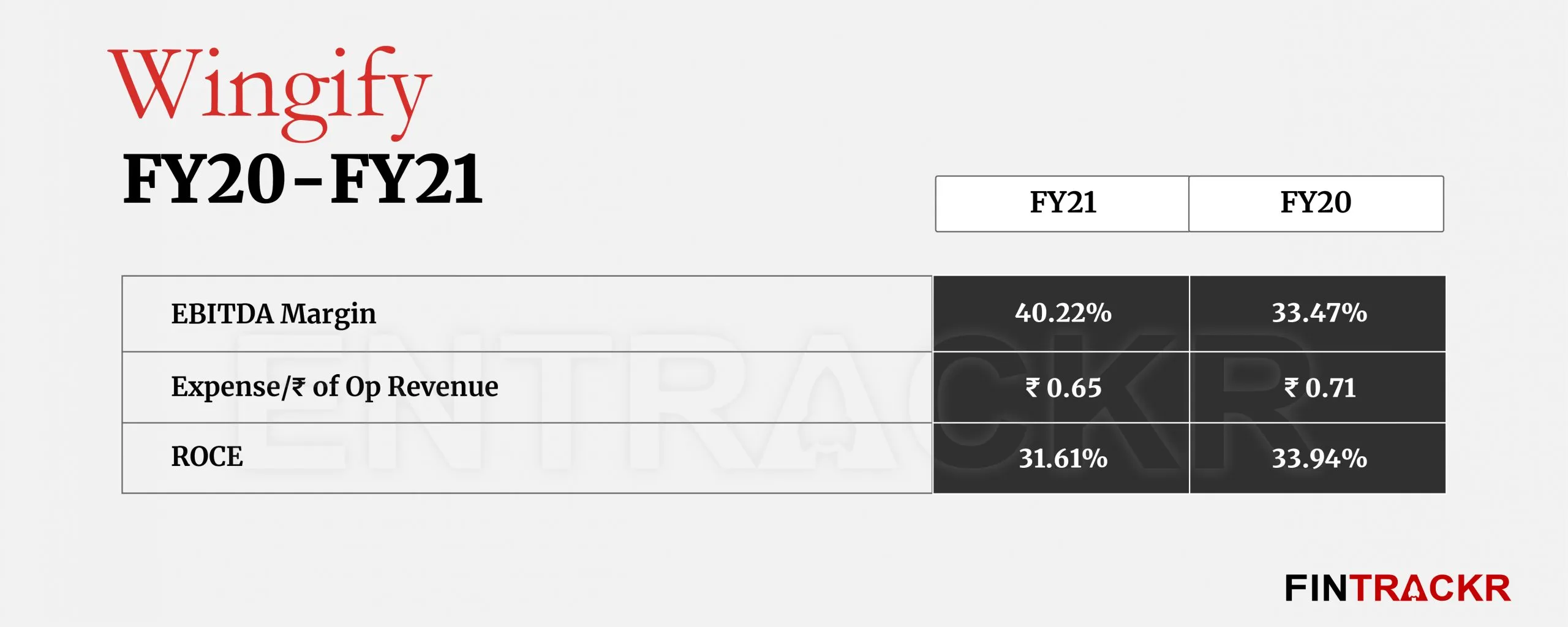Click the ENTRACKR watermark rocket letter

(x=827, y=401)
